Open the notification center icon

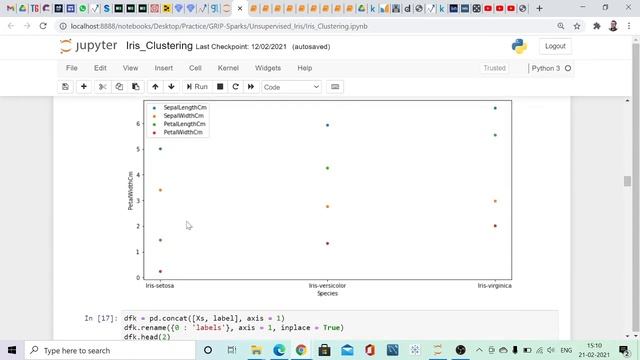pyautogui.click(x=624, y=350)
